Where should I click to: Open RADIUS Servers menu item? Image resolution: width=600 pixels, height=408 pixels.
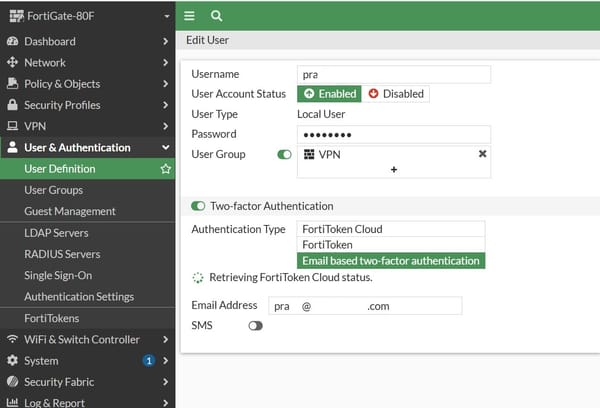[88, 254]
